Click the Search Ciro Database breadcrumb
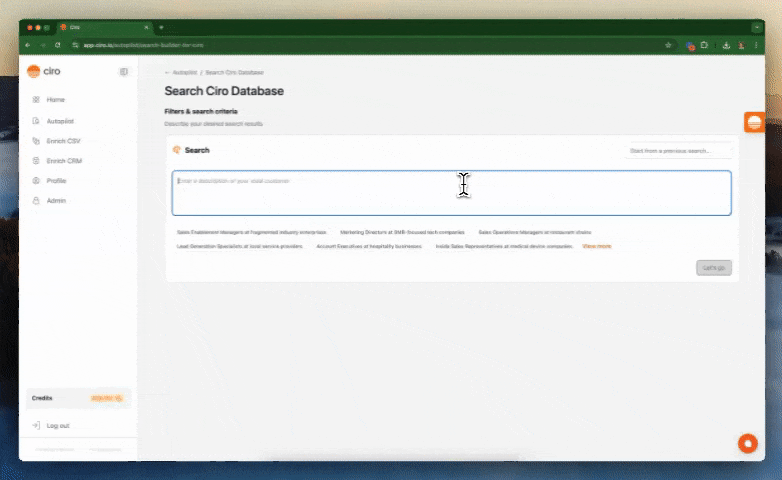The height and width of the screenshot is (480, 782). [x=234, y=72]
